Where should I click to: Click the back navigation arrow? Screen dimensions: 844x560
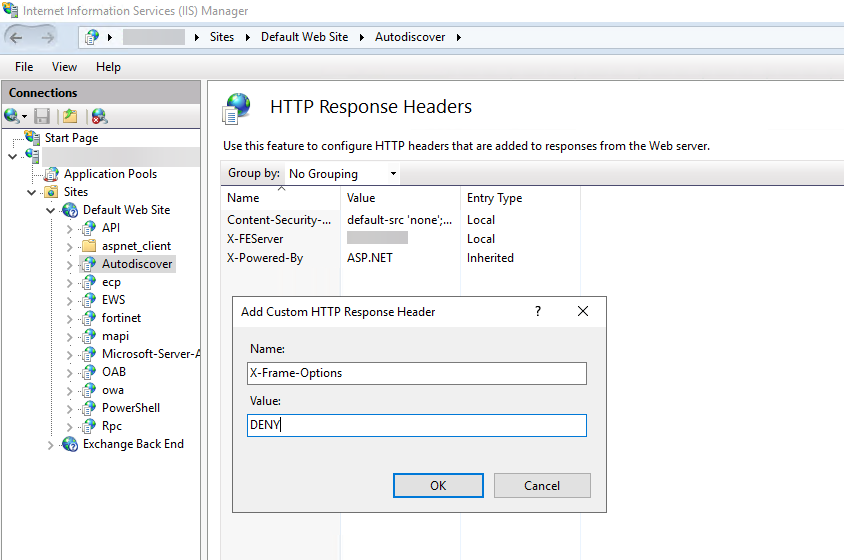[x=17, y=37]
